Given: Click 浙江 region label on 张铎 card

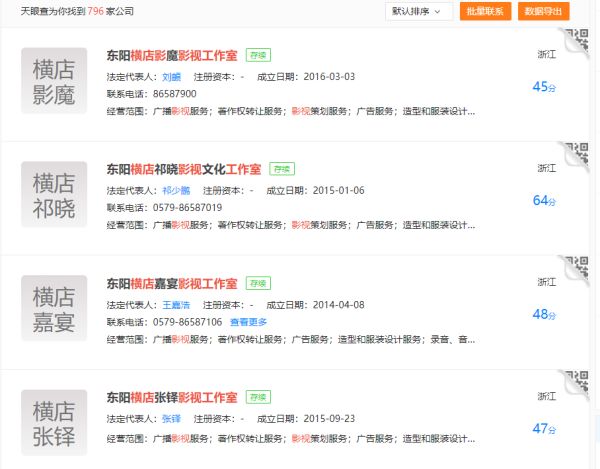Looking at the screenshot, I should click(547, 396).
